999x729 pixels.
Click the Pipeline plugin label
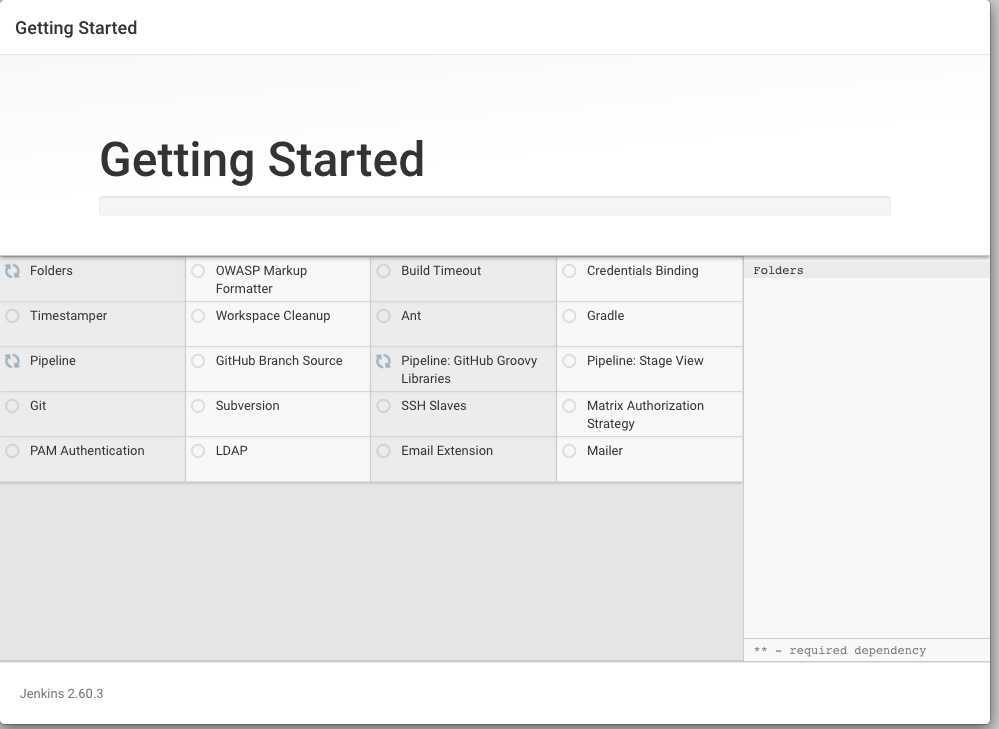(x=53, y=361)
